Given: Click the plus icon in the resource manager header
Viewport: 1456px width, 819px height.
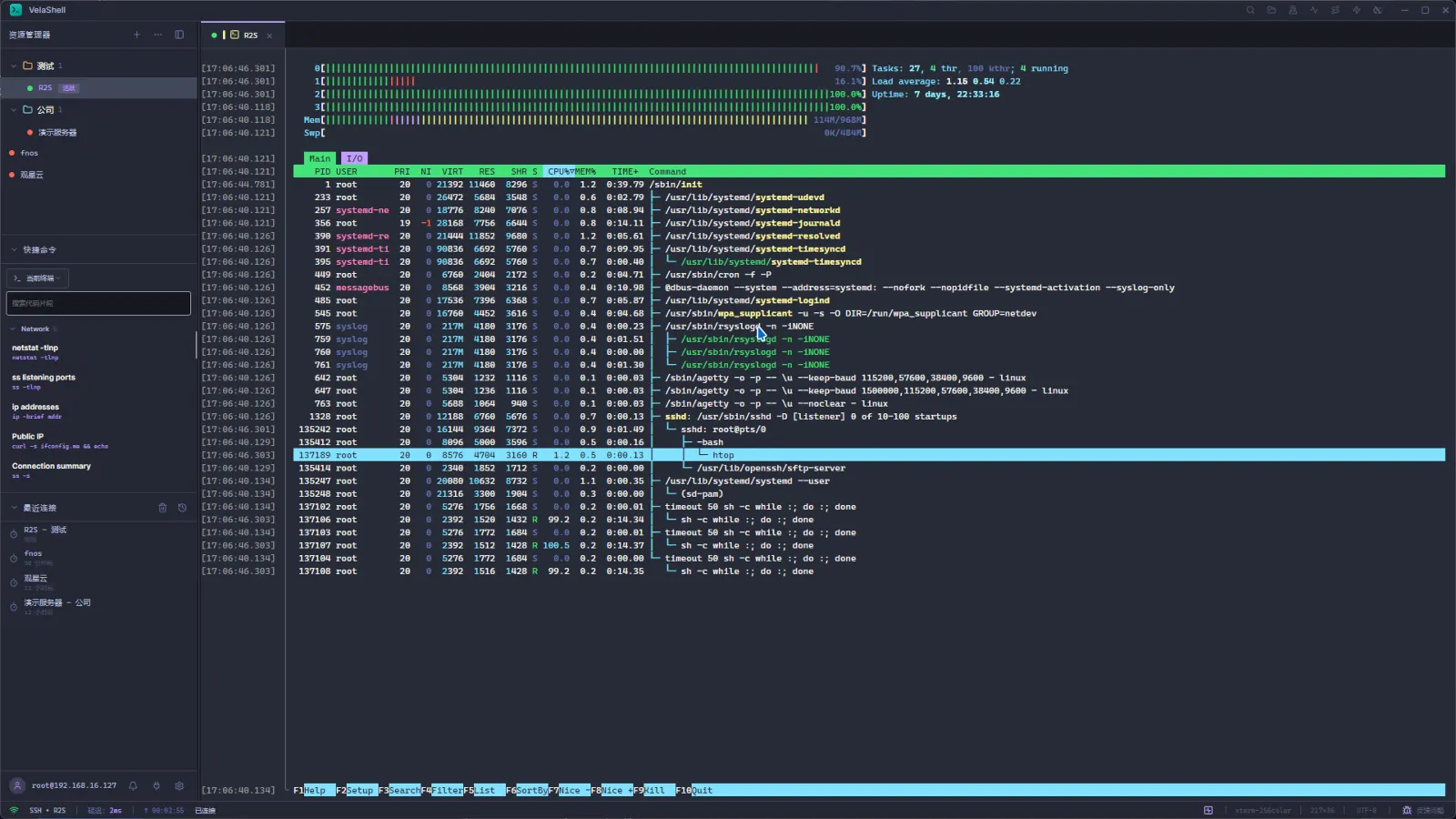Looking at the screenshot, I should point(137,35).
